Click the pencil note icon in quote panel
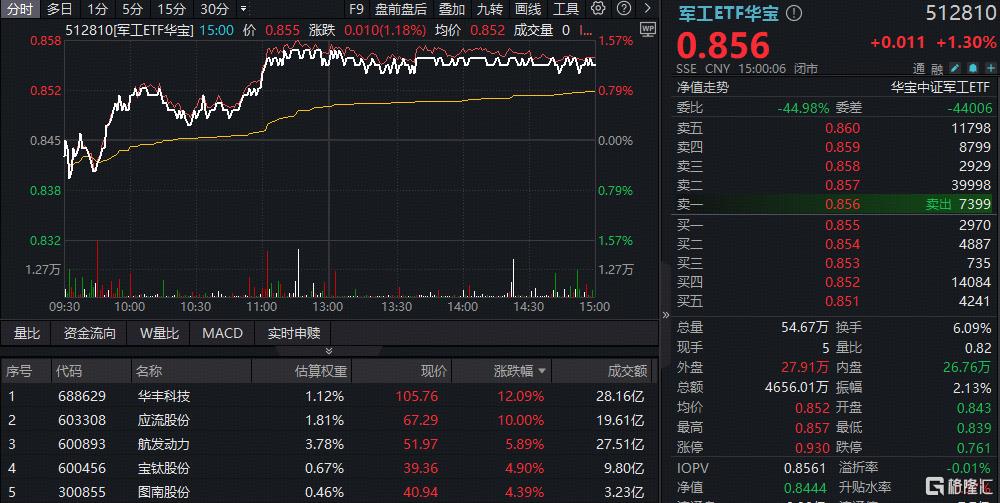1000x503 pixels. (x=955, y=68)
